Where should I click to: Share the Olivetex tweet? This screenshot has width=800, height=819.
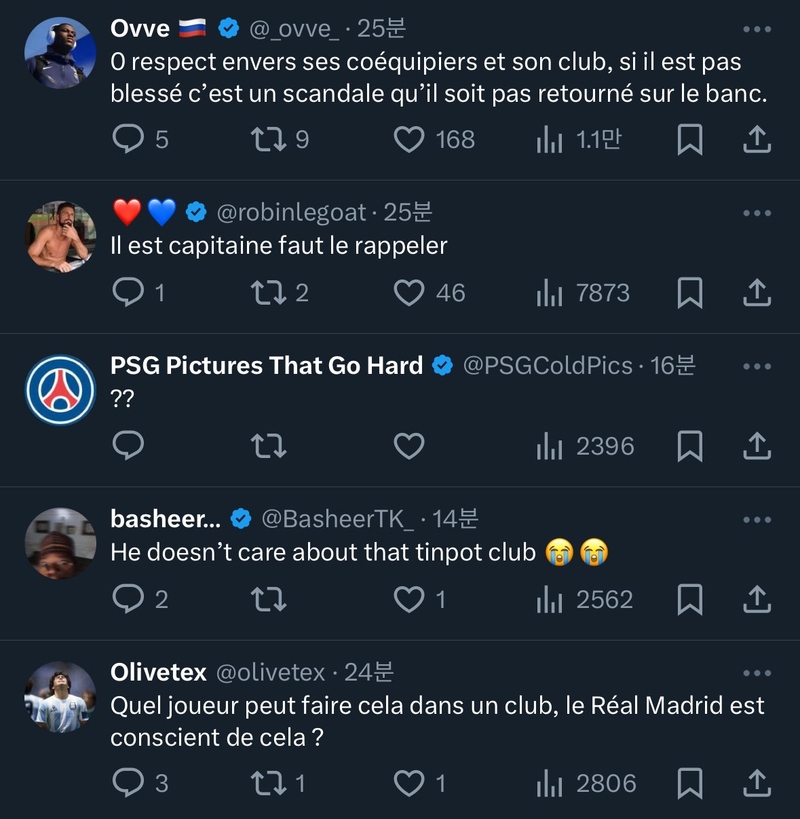(x=757, y=782)
